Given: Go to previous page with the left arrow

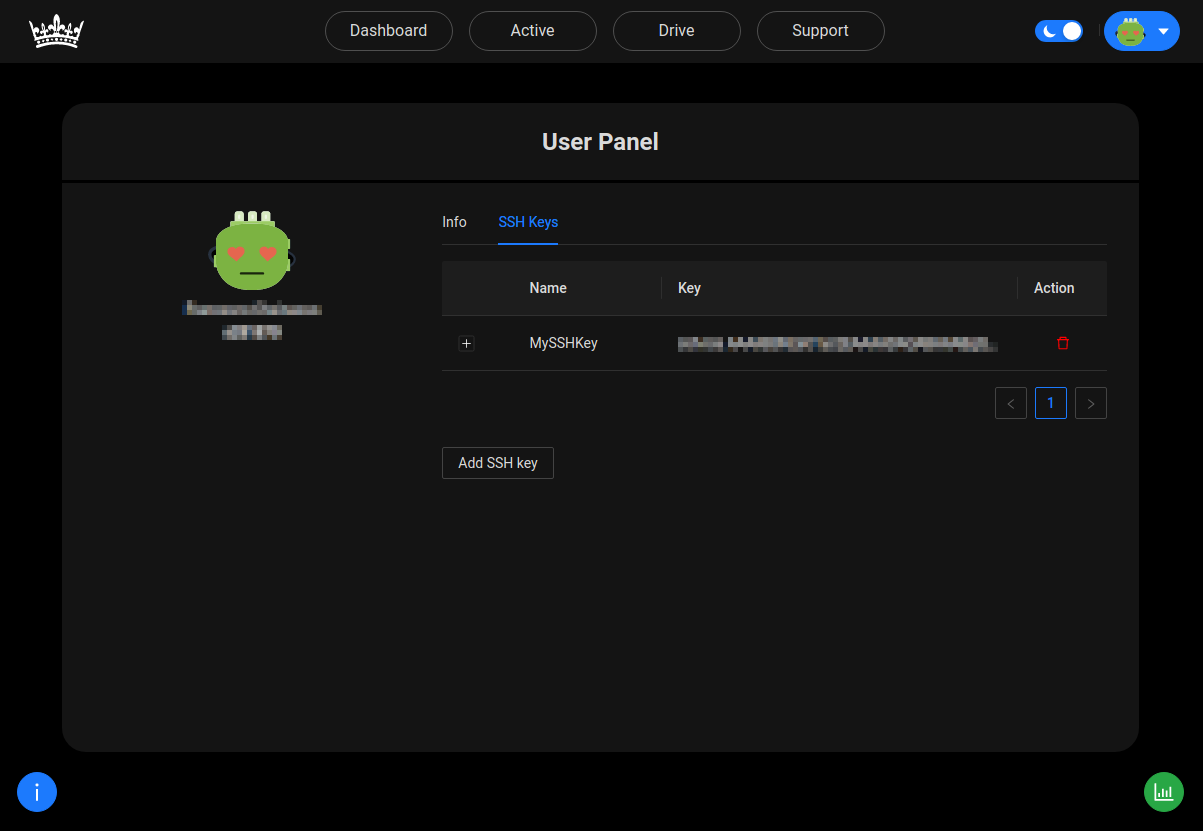Looking at the screenshot, I should point(1010,402).
